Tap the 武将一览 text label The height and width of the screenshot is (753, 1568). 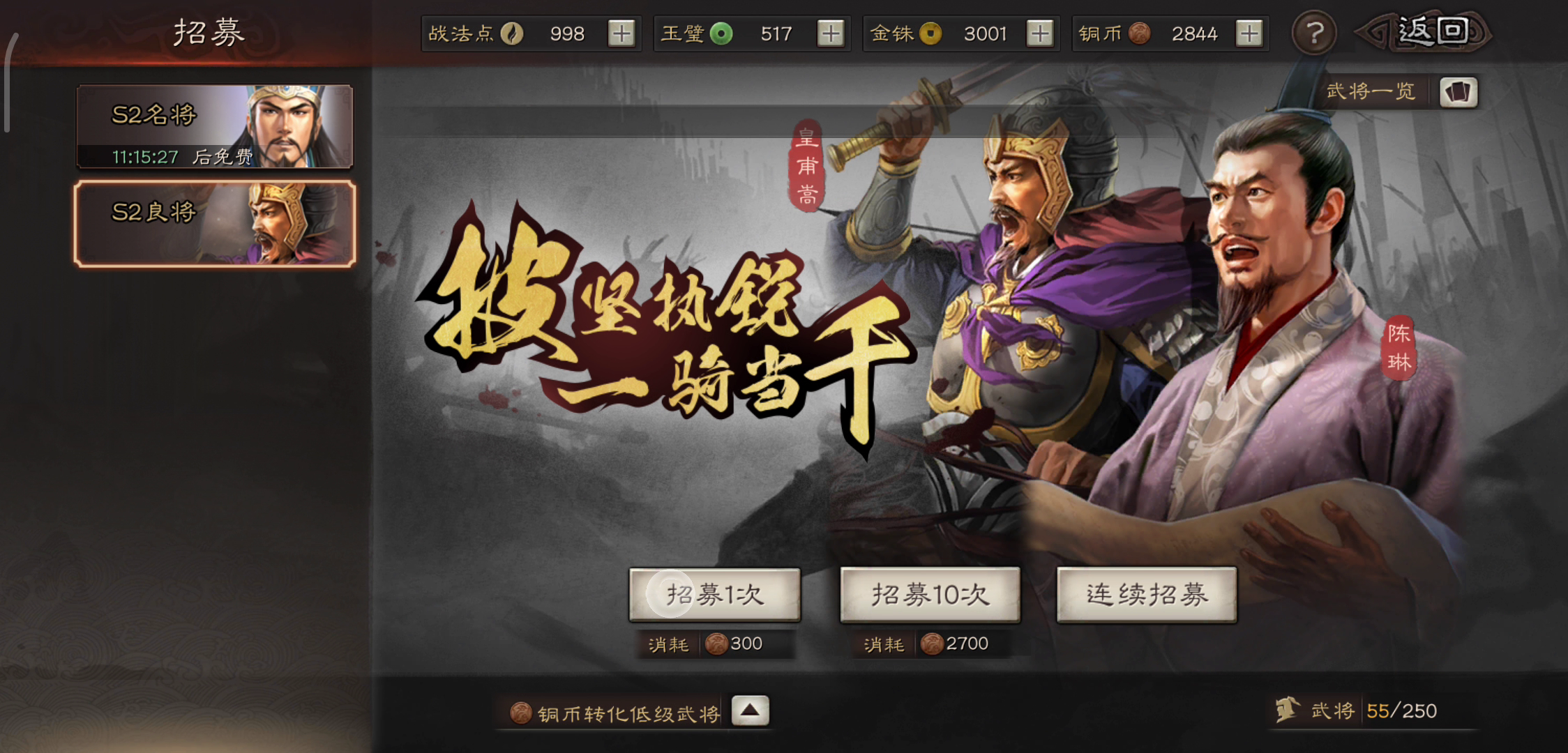point(1371,91)
